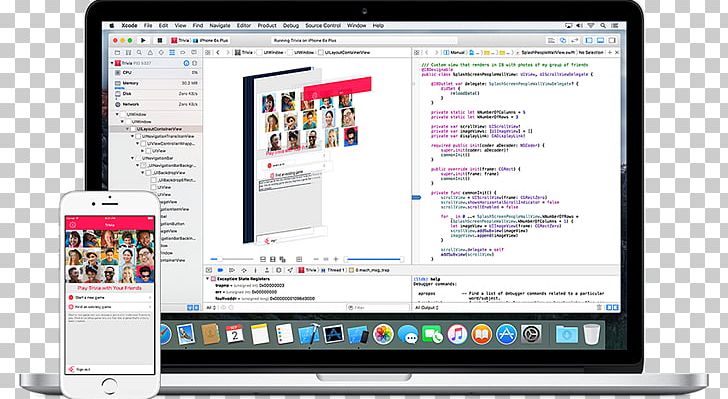Image resolution: width=728 pixels, height=399 pixels.
Task: Select the Network gauge row
Action: pyautogui.click(x=156, y=105)
